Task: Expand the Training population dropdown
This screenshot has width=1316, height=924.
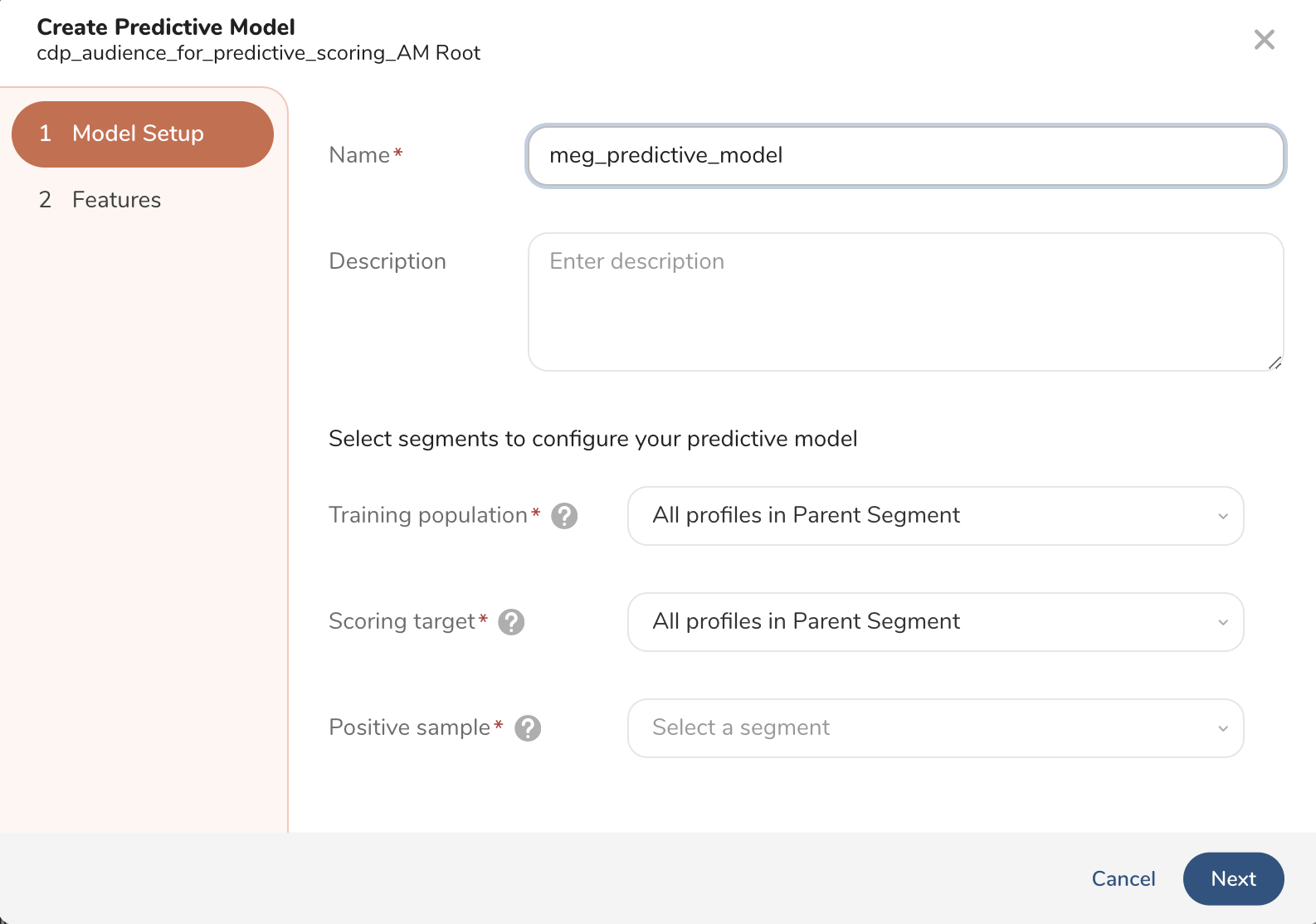Action: [x=935, y=516]
